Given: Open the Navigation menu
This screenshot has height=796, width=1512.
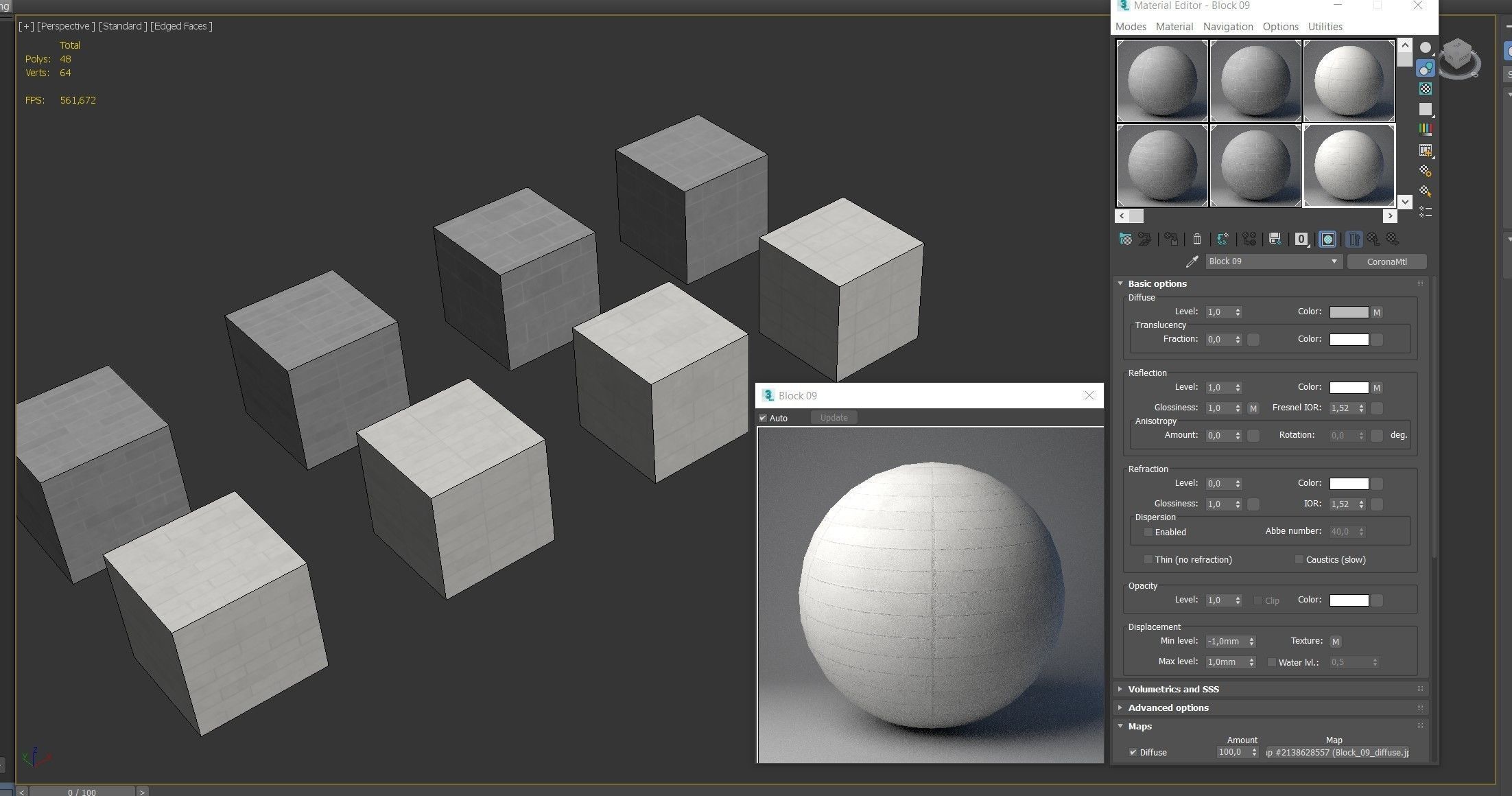Looking at the screenshot, I should (1227, 27).
